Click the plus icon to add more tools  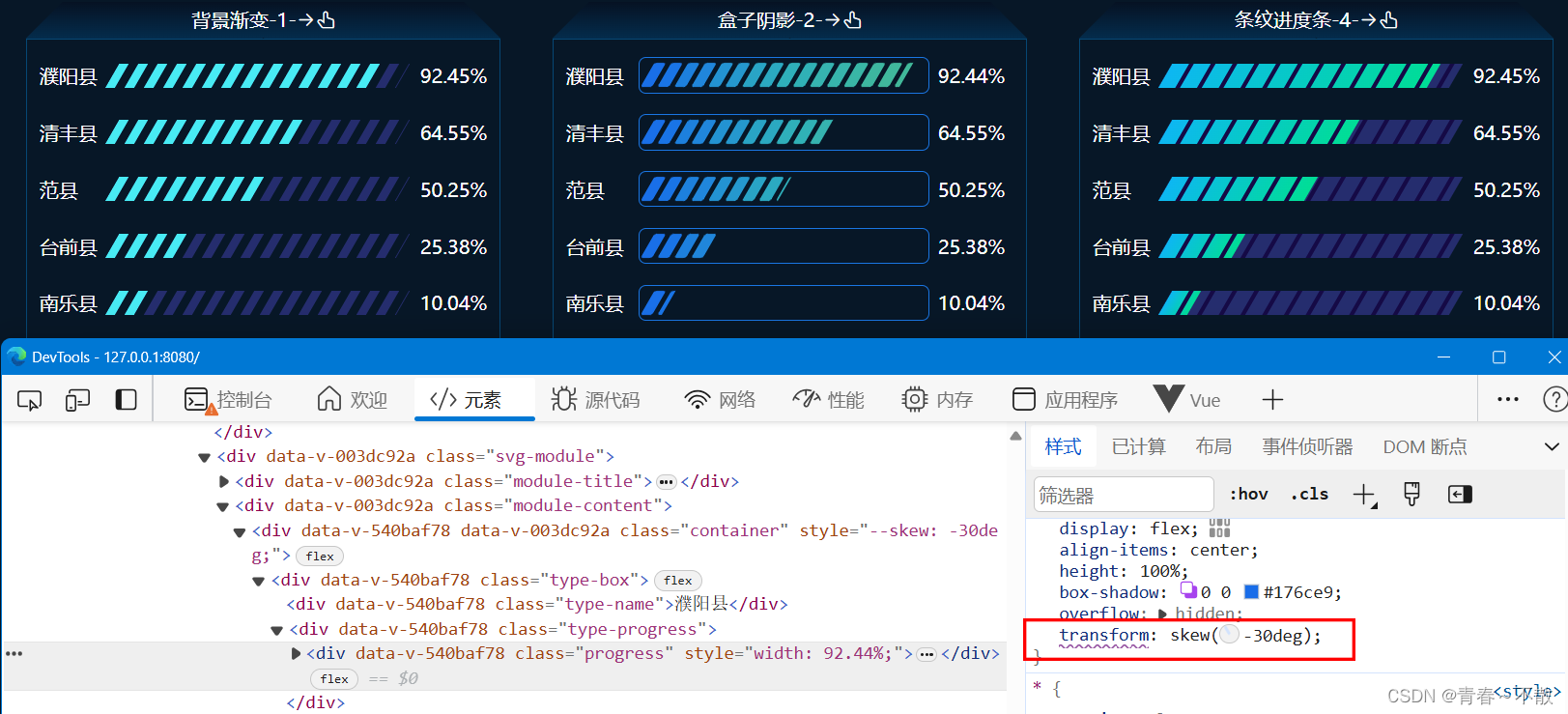[1272, 400]
